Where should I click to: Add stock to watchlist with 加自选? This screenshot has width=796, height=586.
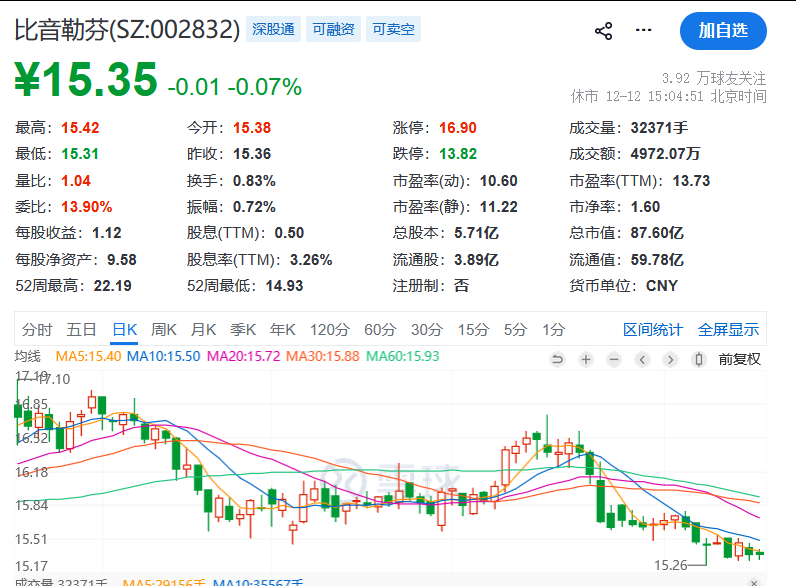click(723, 31)
